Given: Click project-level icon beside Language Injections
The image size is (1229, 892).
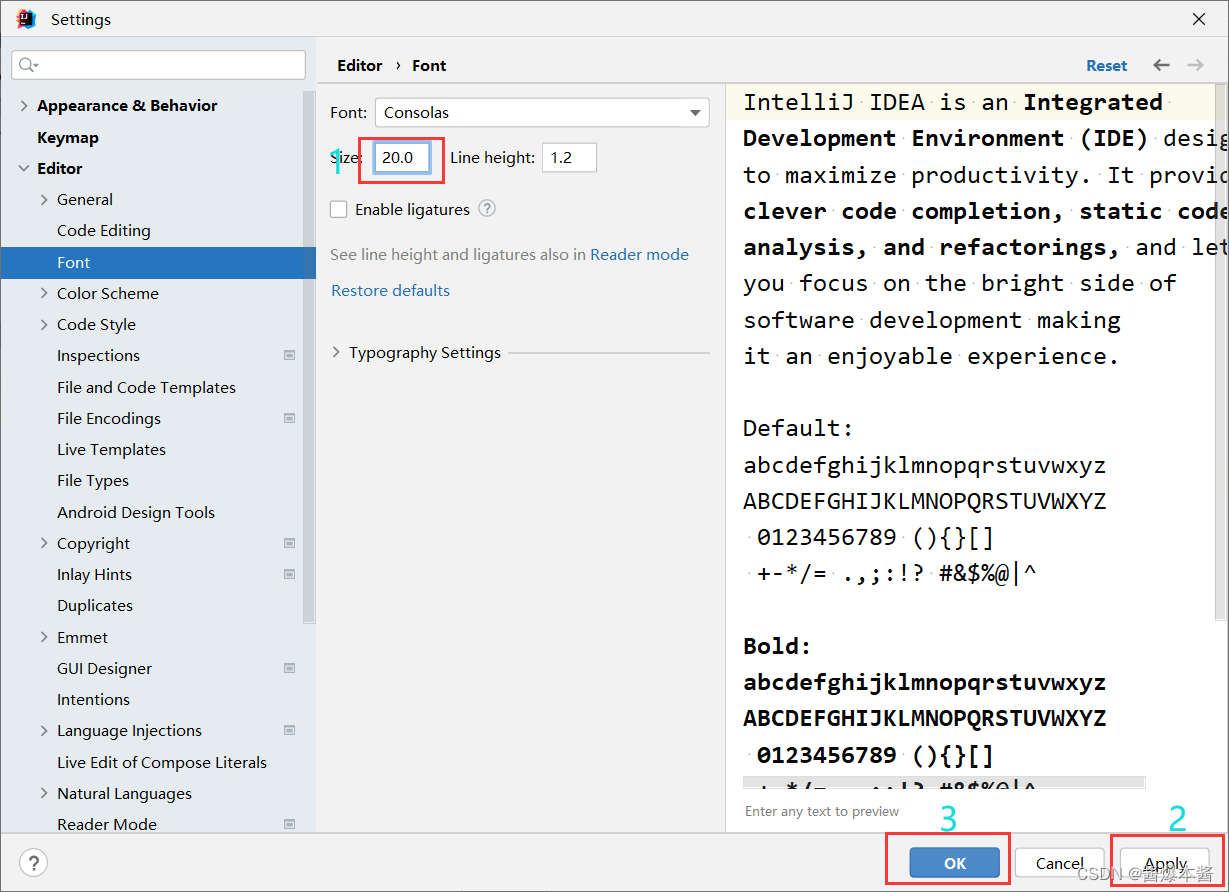Looking at the screenshot, I should pos(289,730).
